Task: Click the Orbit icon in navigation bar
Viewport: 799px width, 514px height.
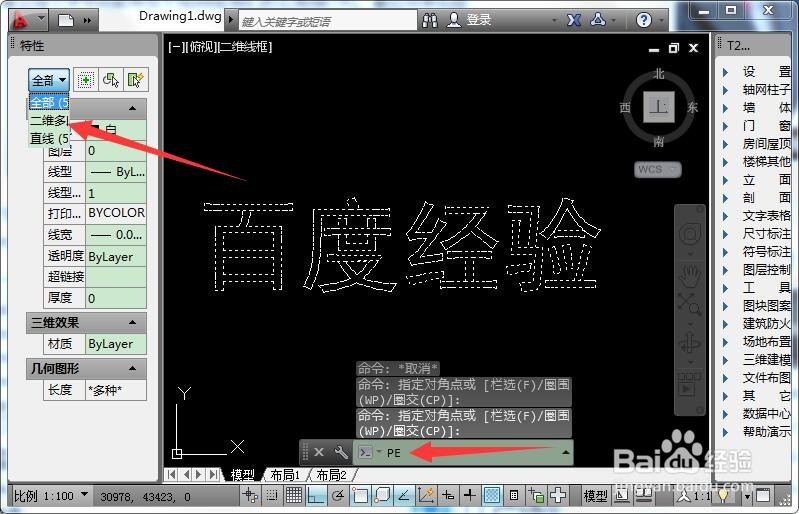Action: 689,343
